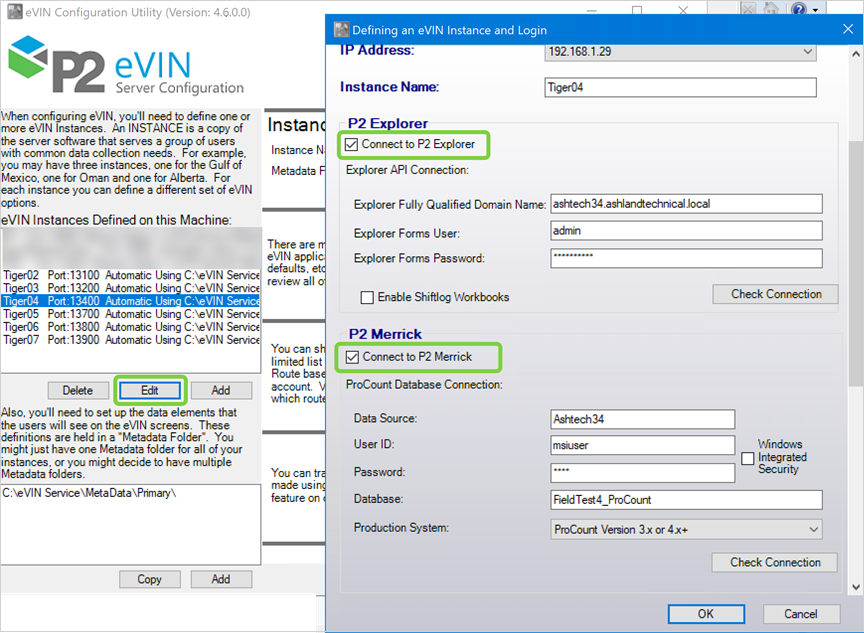Open dropdown arrow next to help icon
The image size is (864, 633).
[x=816, y=9]
